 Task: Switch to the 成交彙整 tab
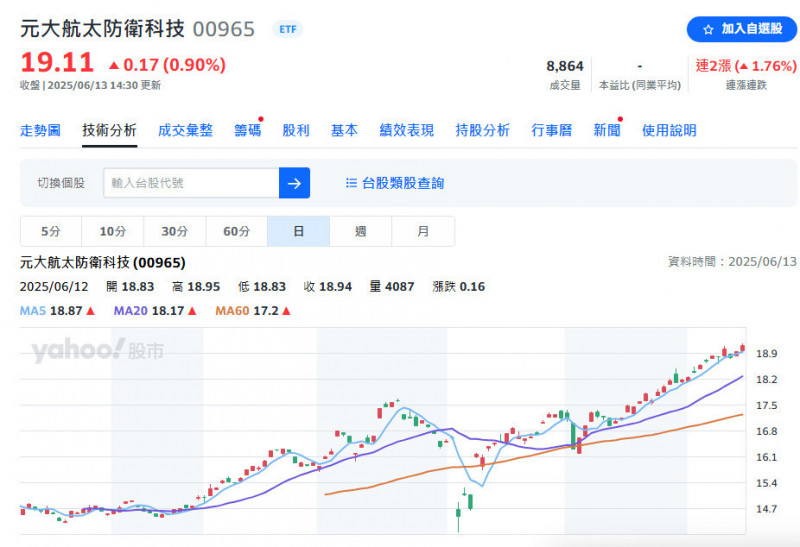pyautogui.click(x=185, y=130)
